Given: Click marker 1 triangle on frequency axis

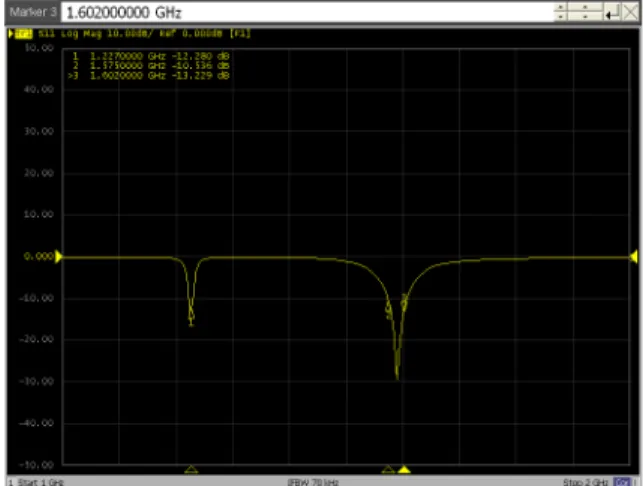Looking at the screenshot, I should pos(191,470).
